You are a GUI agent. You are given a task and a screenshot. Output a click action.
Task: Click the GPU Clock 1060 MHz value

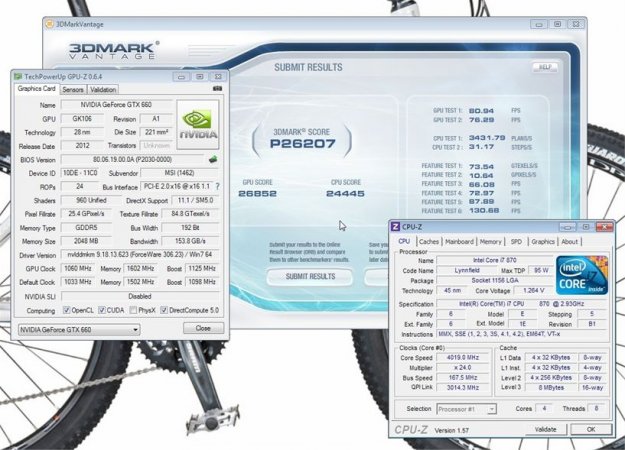click(x=78, y=269)
